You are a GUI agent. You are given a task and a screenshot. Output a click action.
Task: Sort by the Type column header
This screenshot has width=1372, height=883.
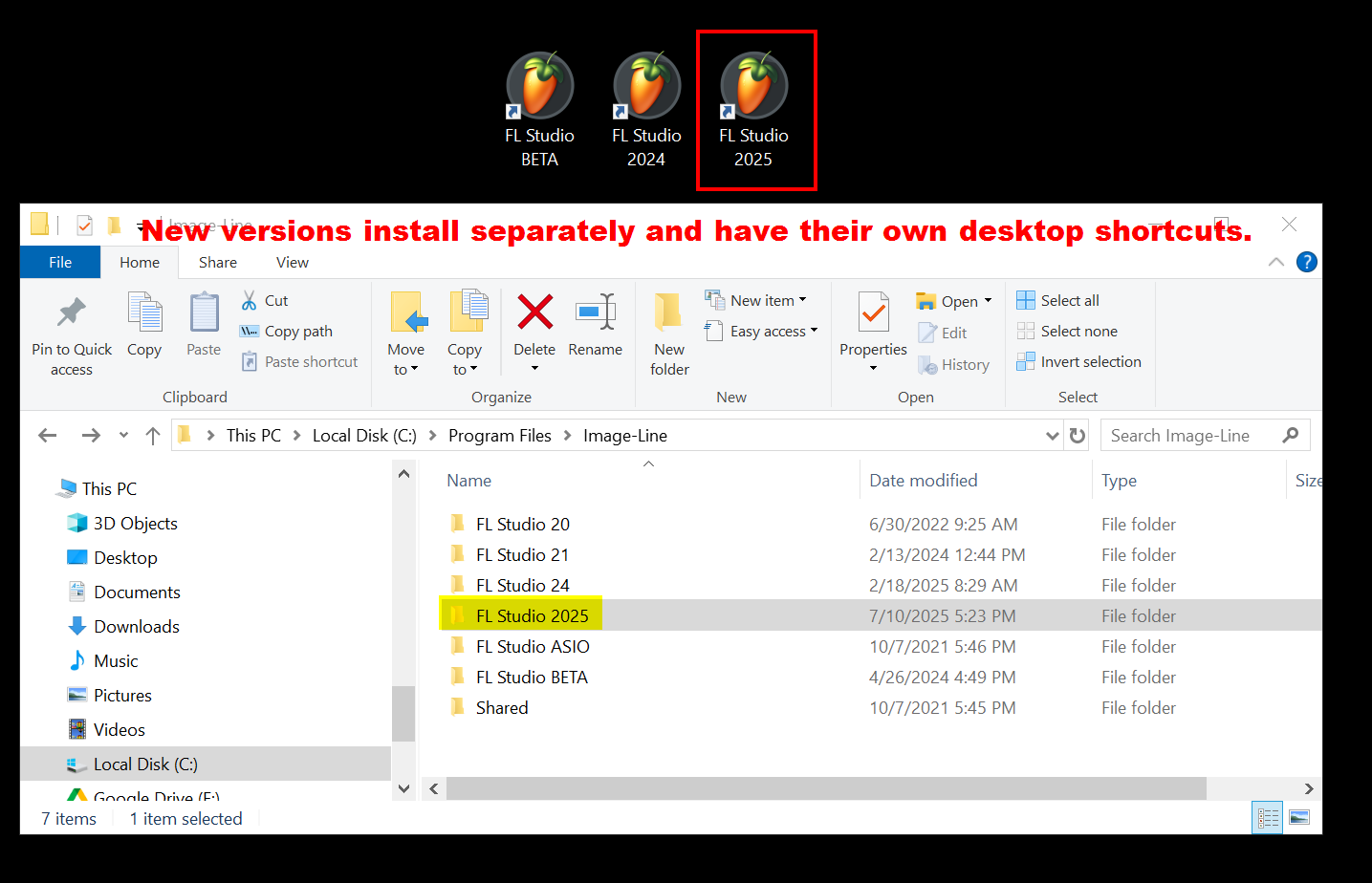pos(1119,481)
